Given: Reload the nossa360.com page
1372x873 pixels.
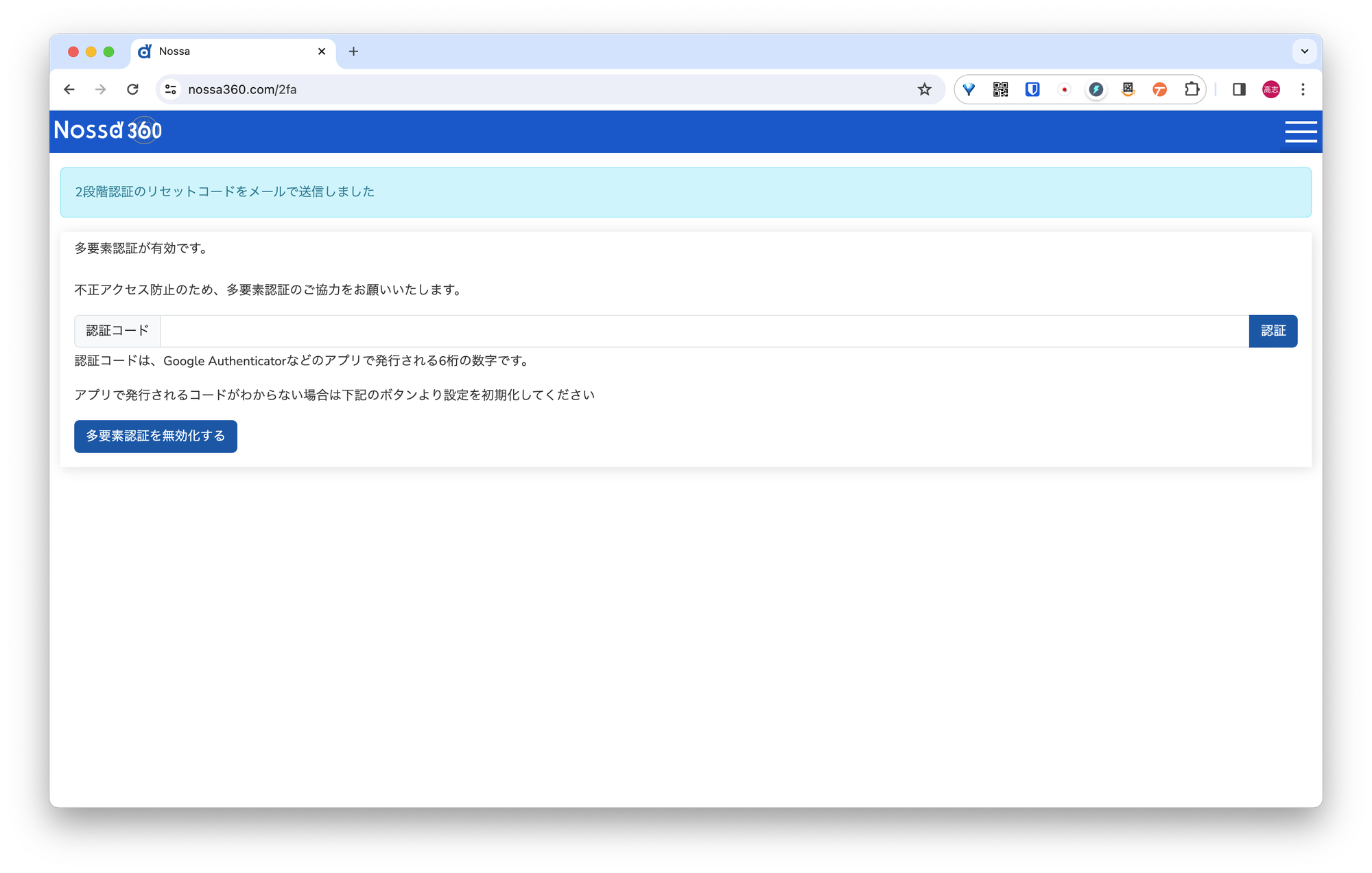Looking at the screenshot, I should click(x=133, y=89).
